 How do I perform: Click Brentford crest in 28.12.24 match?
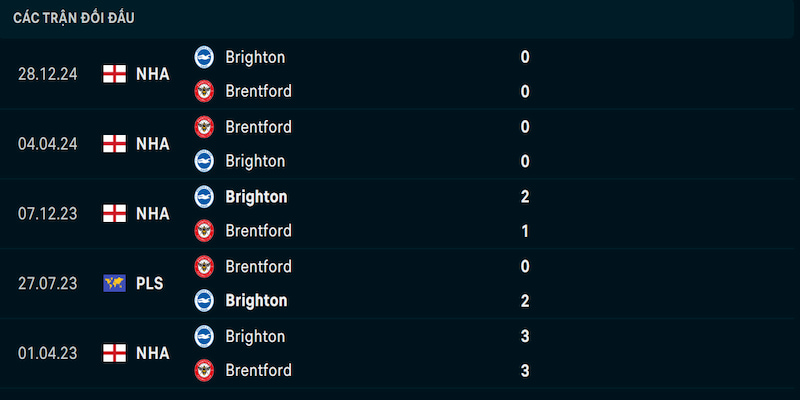(204, 91)
